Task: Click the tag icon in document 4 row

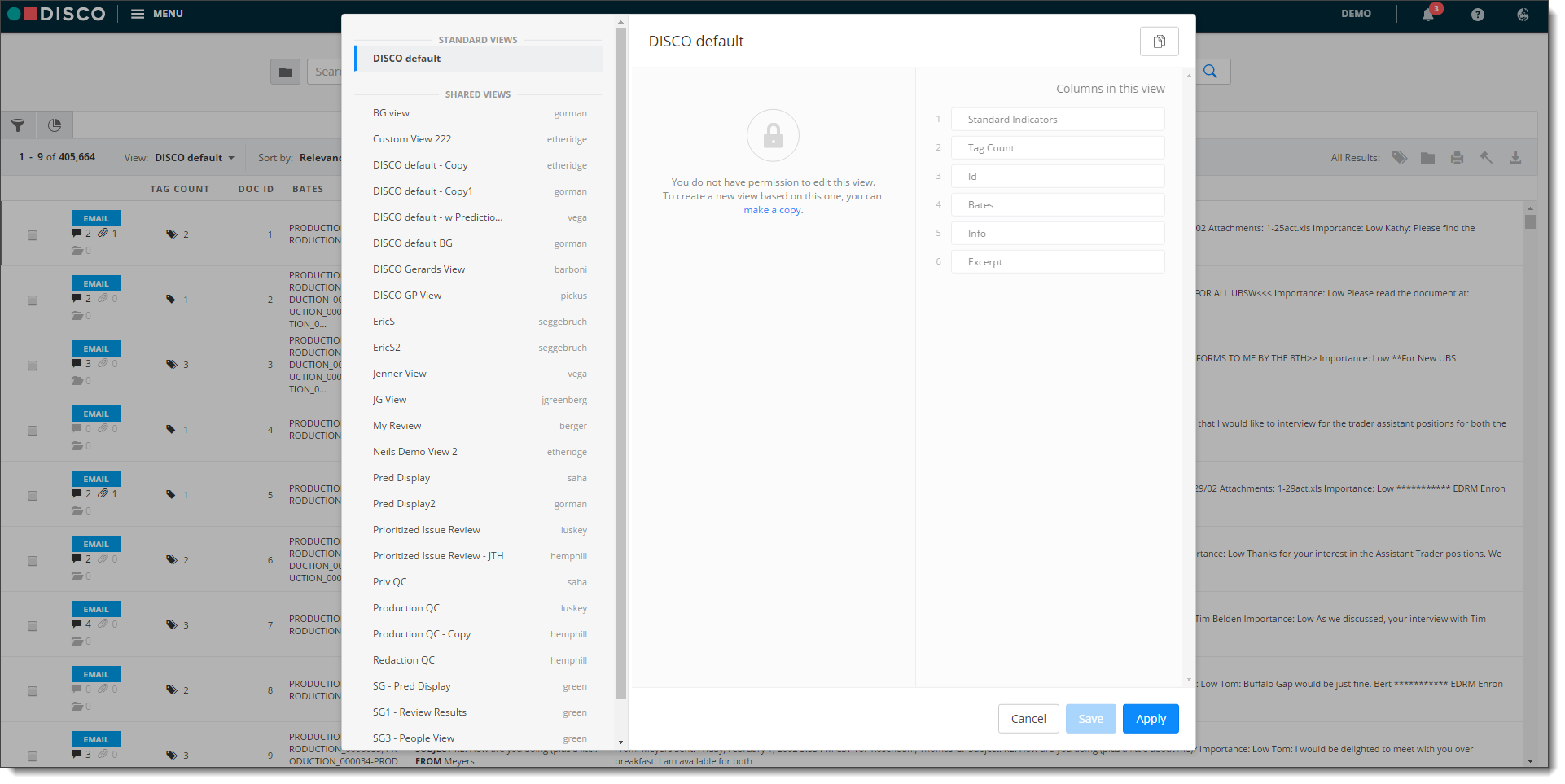Action: click(x=171, y=430)
